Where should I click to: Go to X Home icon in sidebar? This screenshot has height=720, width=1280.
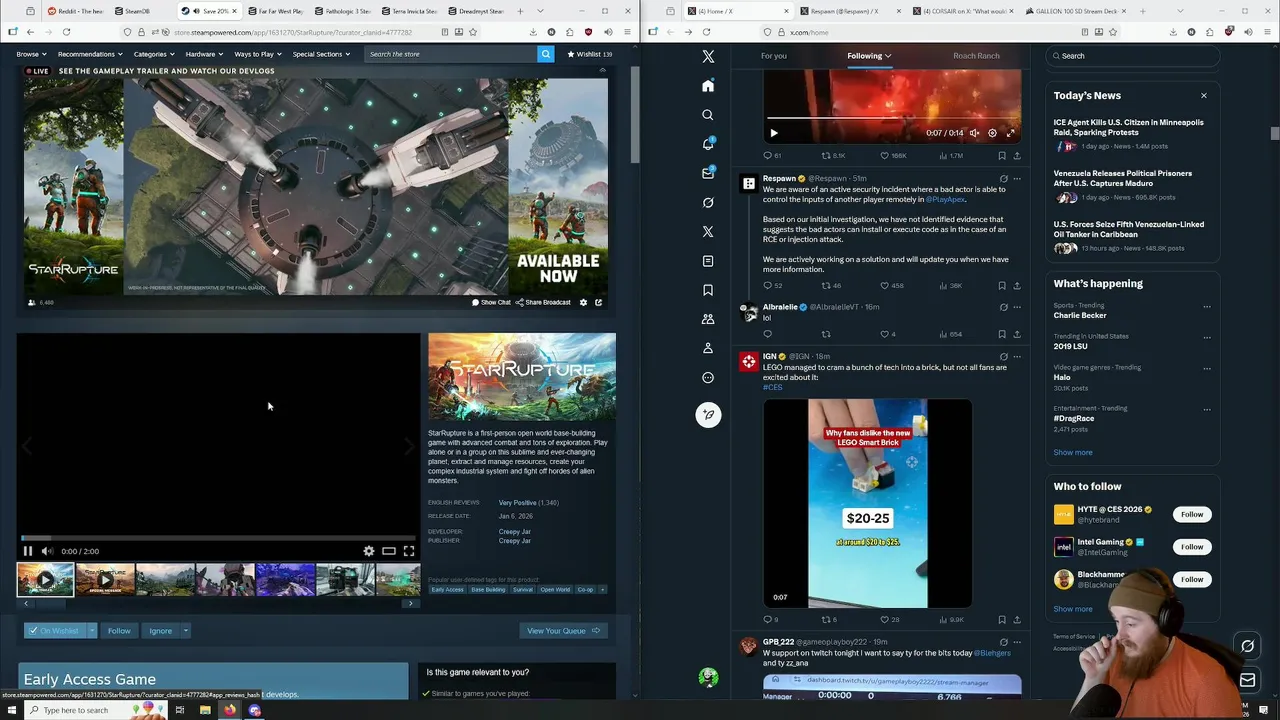708,86
